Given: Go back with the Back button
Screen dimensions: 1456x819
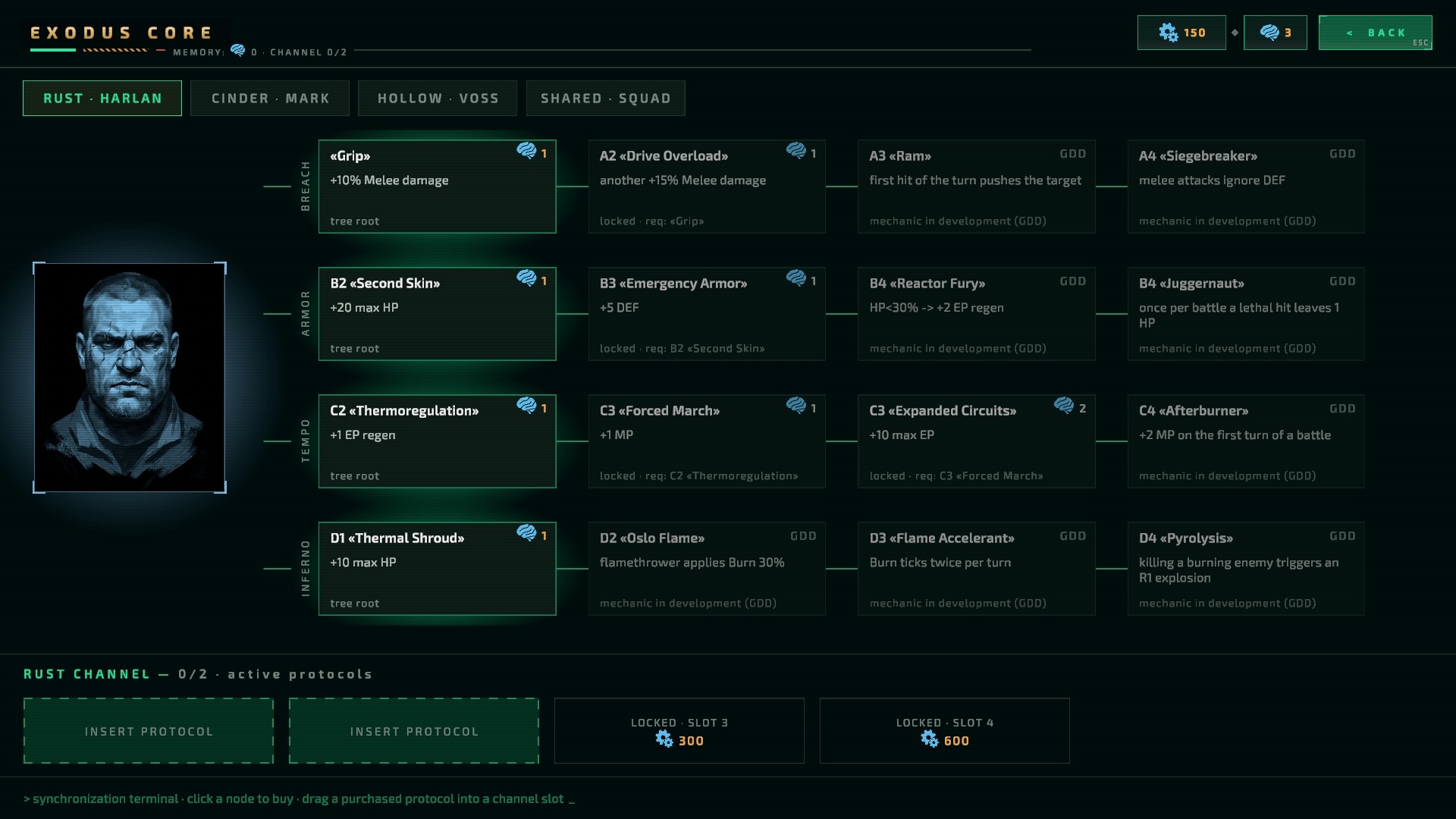Looking at the screenshot, I should tap(1376, 33).
